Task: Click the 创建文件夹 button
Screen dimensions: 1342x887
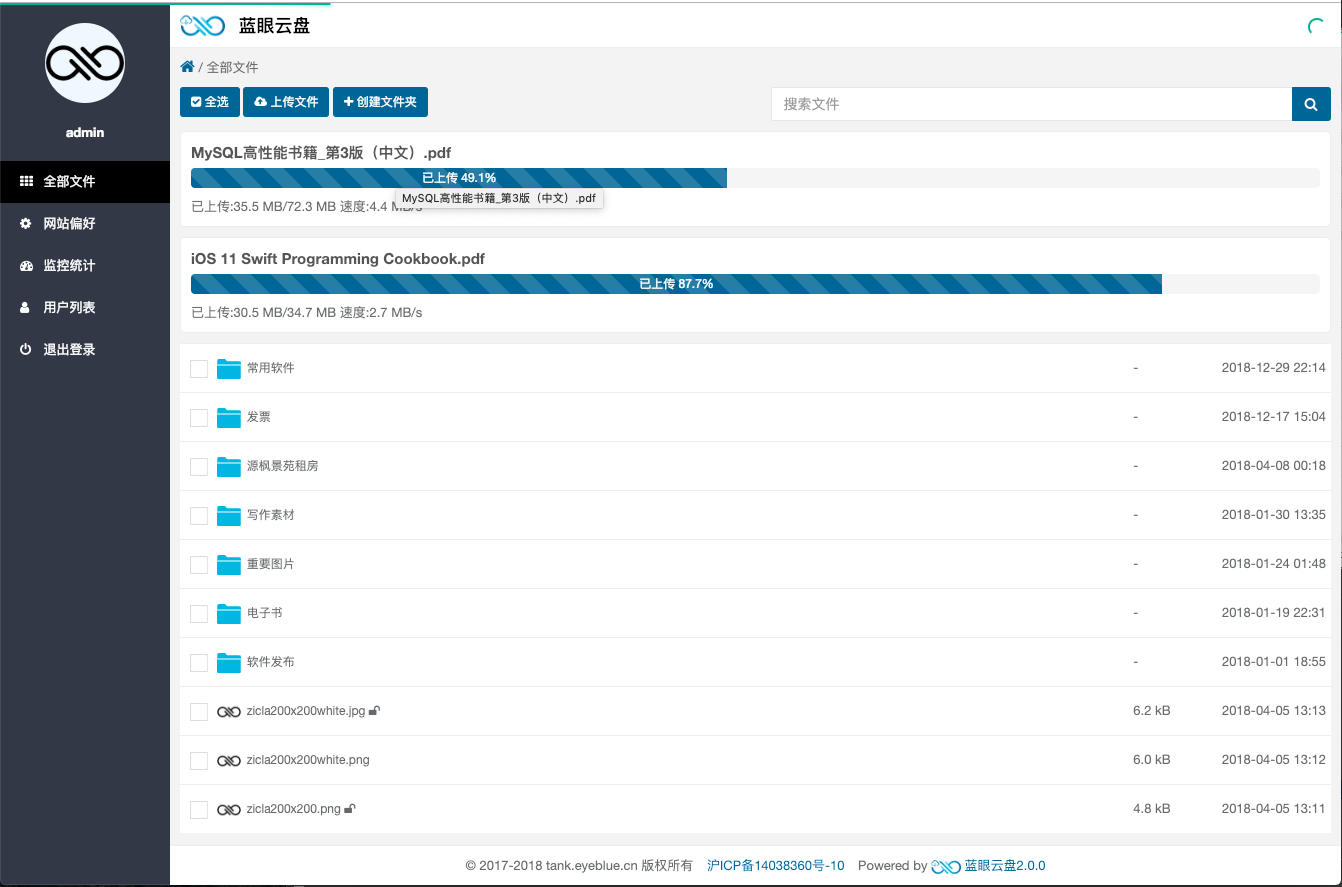Action: coord(380,102)
